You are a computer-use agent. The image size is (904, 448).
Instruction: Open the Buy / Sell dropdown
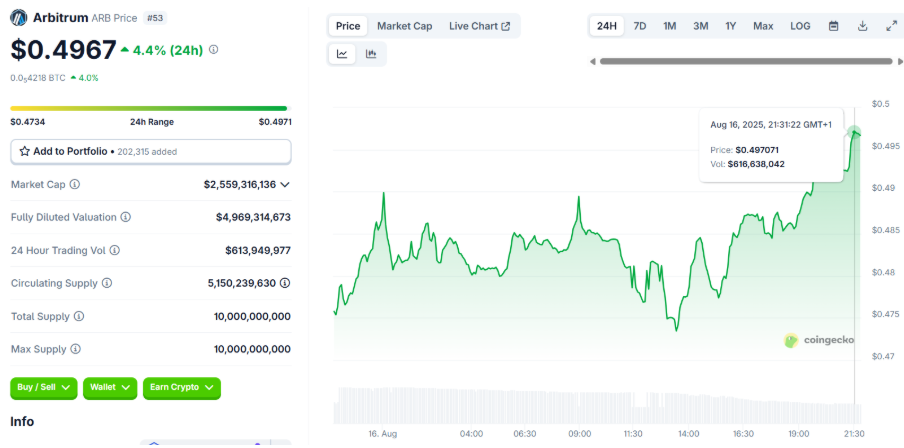click(43, 388)
